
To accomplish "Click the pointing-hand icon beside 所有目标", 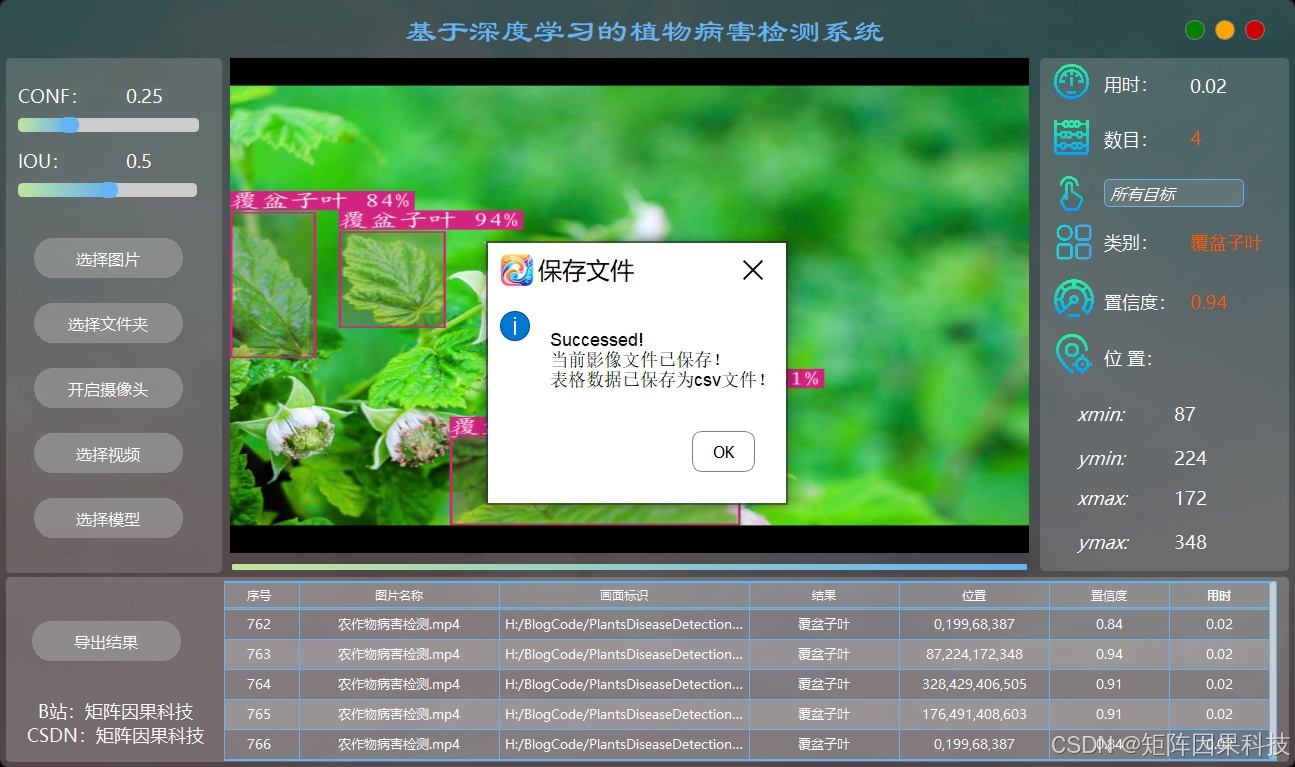I will pyautogui.click(x=1071, y=193).
